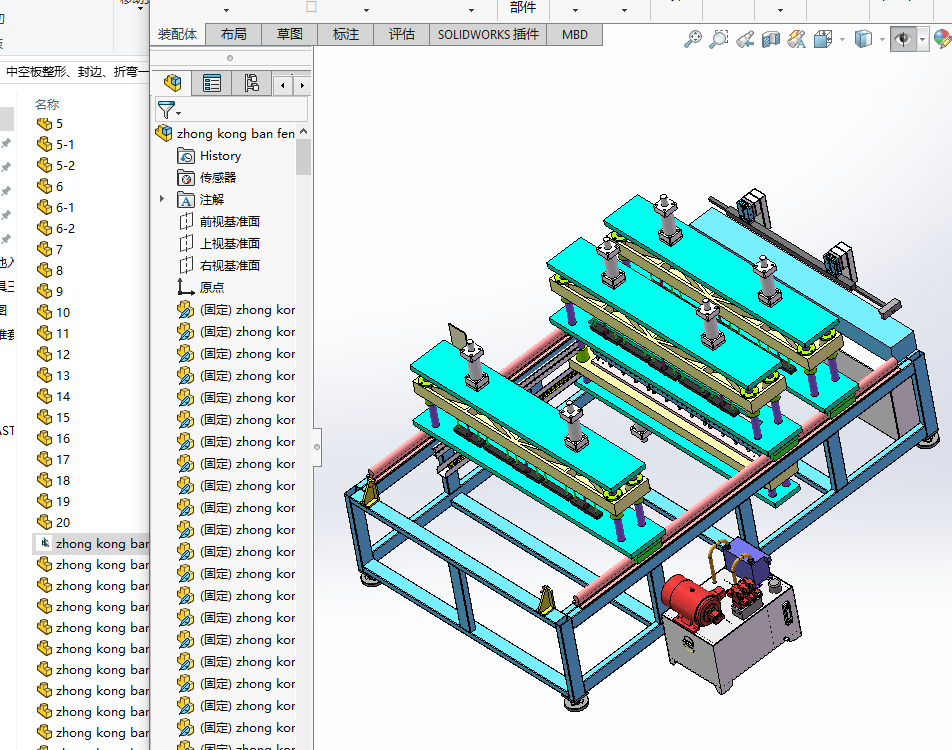The height and width of the screenshot is (750, 952).
Task: Switch to the 草图 tab
Action: point(289,34)
